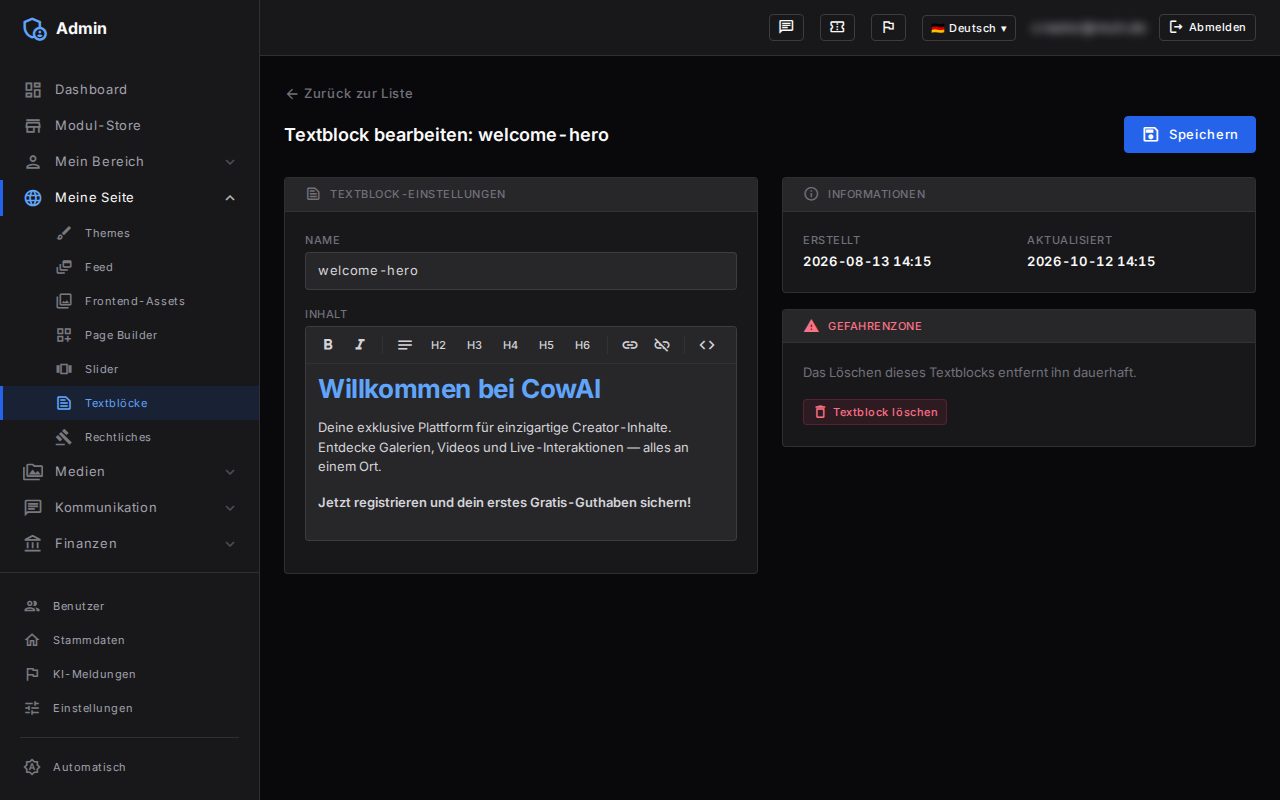The height and width of the screenshot is (800, 1280).
Task: Open Page Builder submenu item
Action: 130,335
